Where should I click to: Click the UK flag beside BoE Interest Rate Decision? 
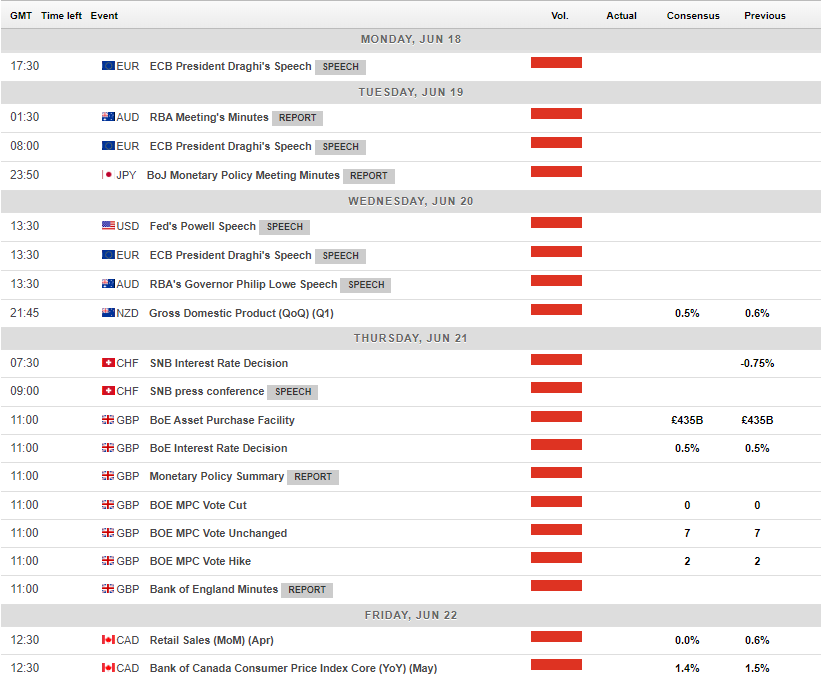tap(108, 447)
